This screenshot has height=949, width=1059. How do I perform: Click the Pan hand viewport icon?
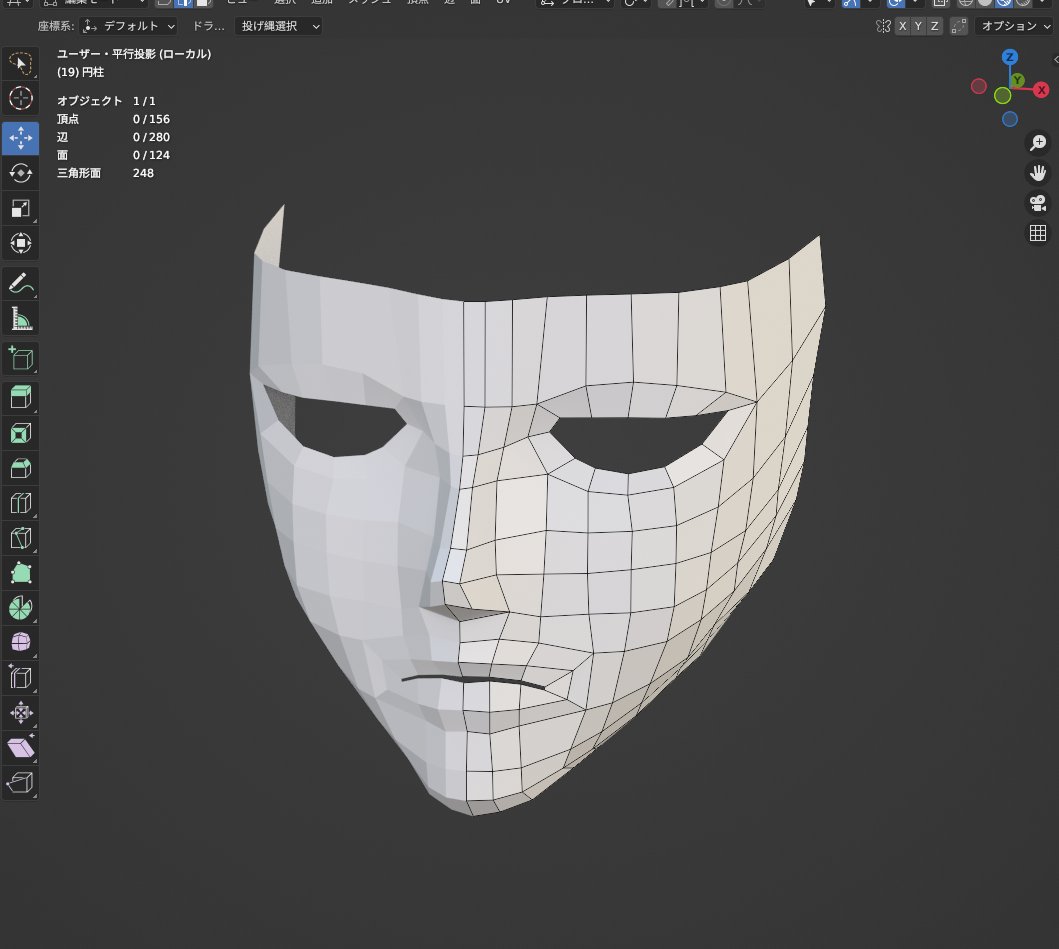tap(1038, 173)
